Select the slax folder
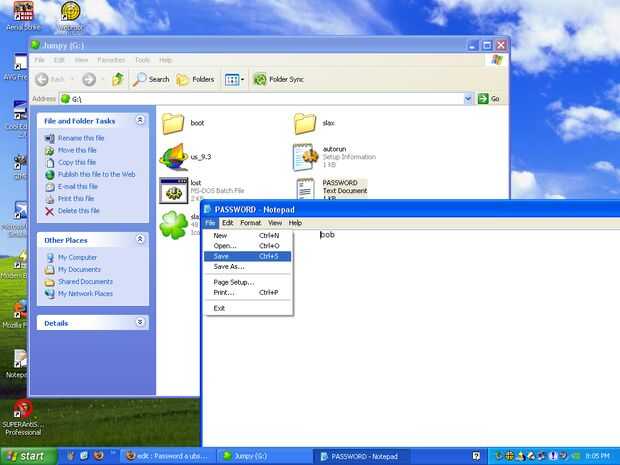Viewport: 620px width, 465px height. tap(305, 123)
